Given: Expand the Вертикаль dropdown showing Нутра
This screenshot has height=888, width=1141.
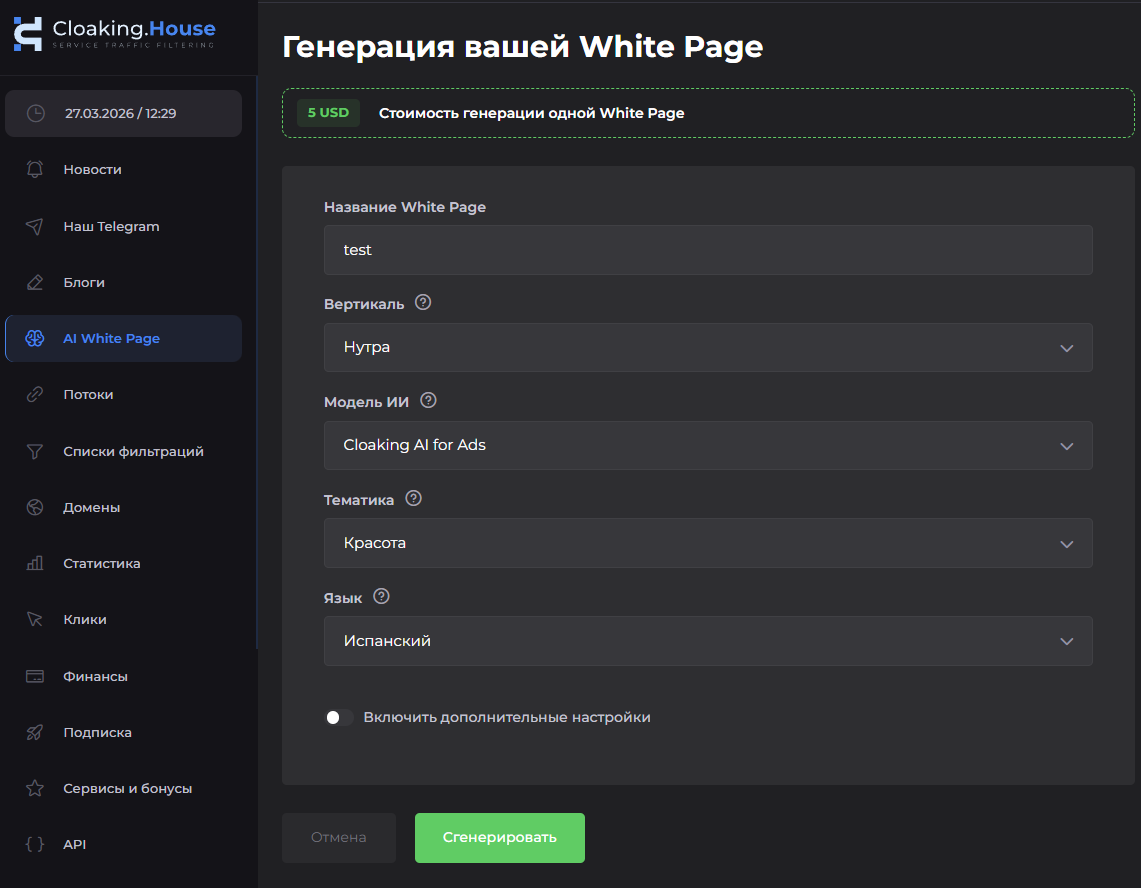Looking at the screenshot, I should point(708,348).
